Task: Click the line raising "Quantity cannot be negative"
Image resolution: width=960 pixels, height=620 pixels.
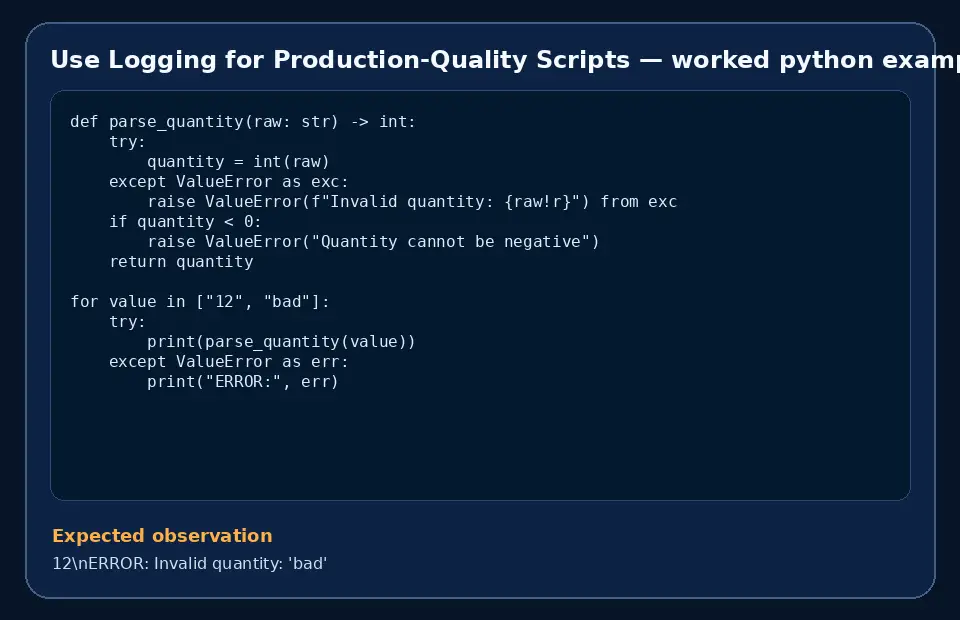Action: click(373, 242)
